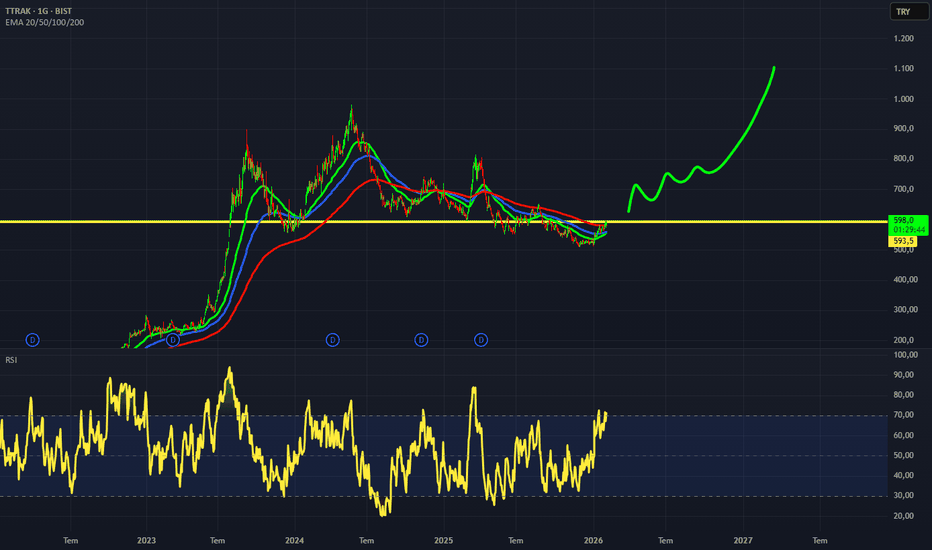Click the 300,00 price axis label

click(x=905, y=310)
